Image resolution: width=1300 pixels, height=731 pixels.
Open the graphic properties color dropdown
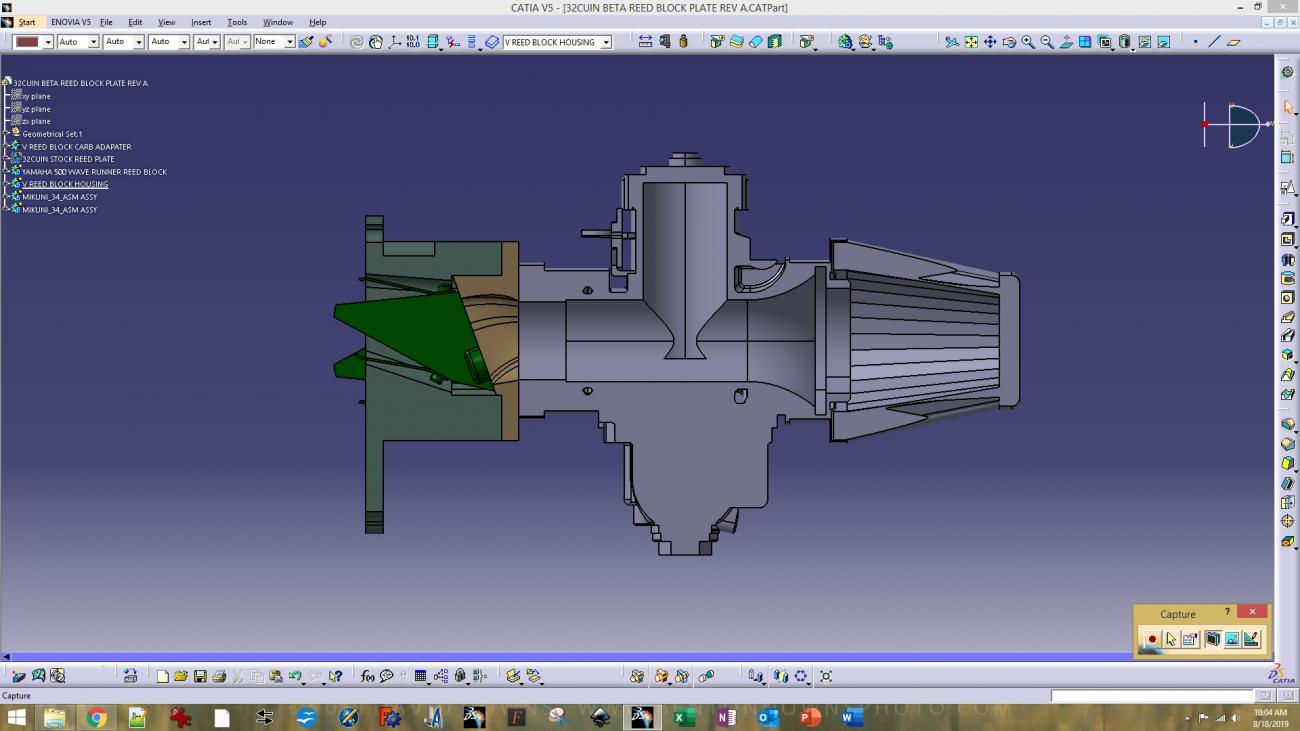(x=33, y=42)
